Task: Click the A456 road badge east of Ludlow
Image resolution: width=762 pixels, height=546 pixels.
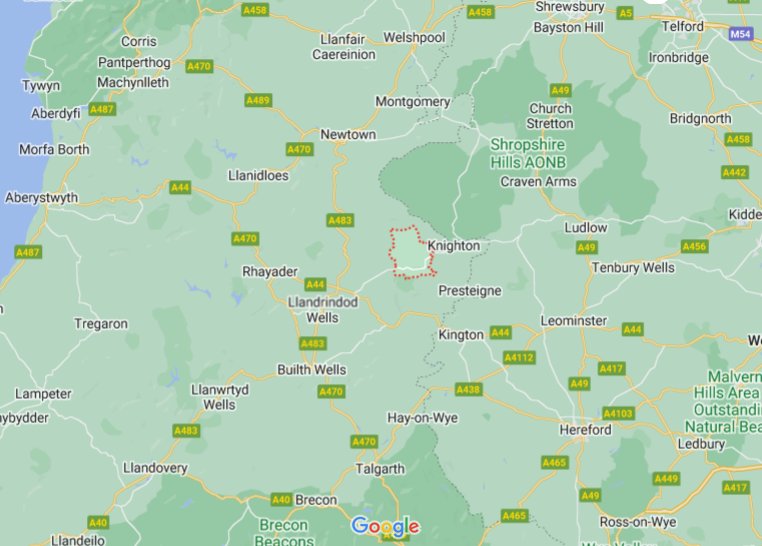Action: [694, 246]
